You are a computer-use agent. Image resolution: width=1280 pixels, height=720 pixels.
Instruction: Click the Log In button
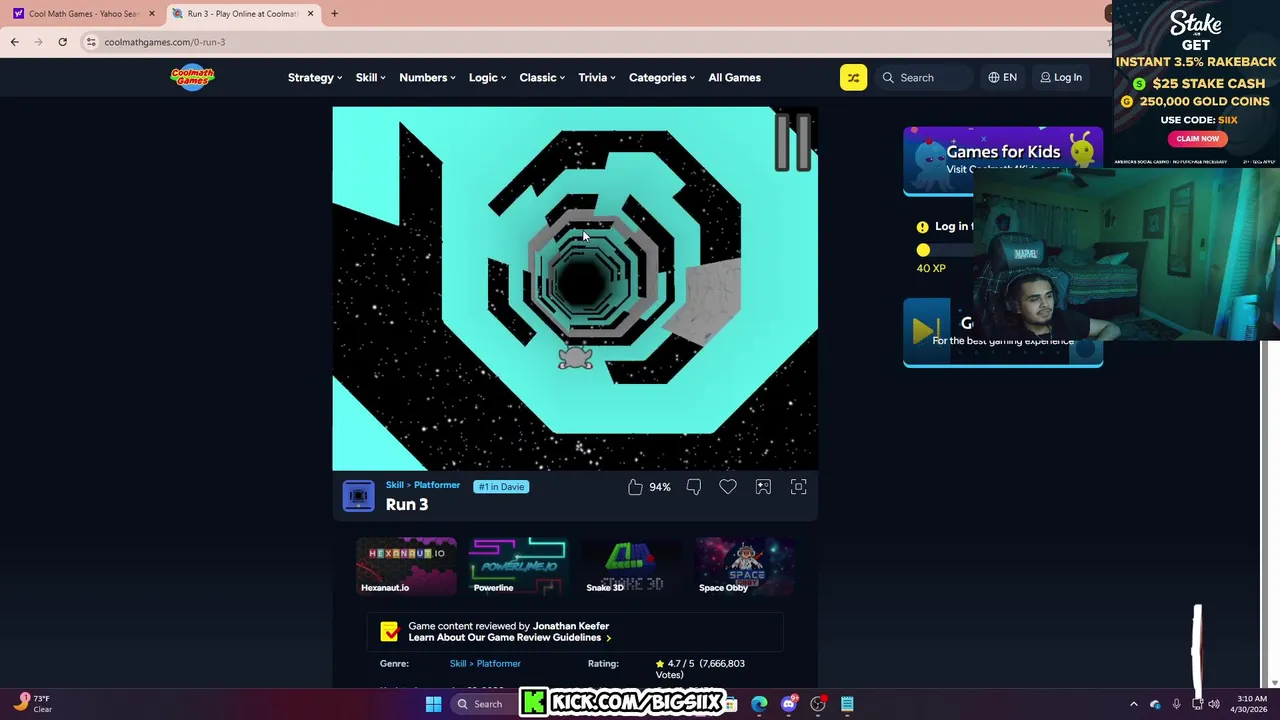tap(1061, 77)
